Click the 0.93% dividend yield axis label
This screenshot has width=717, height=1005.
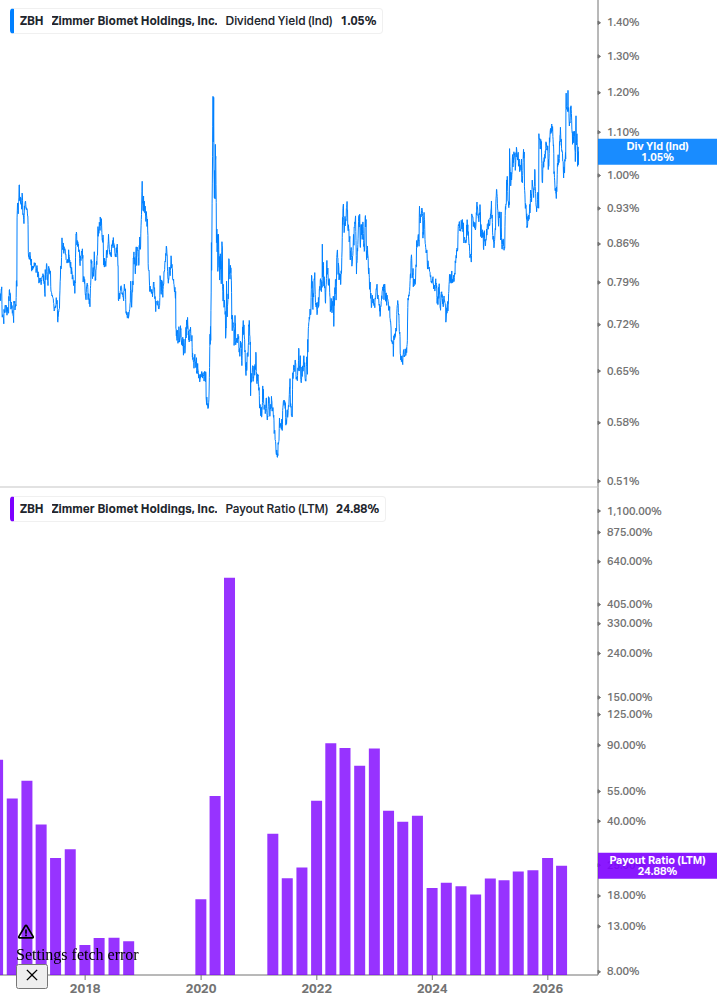tap(623, 208)
